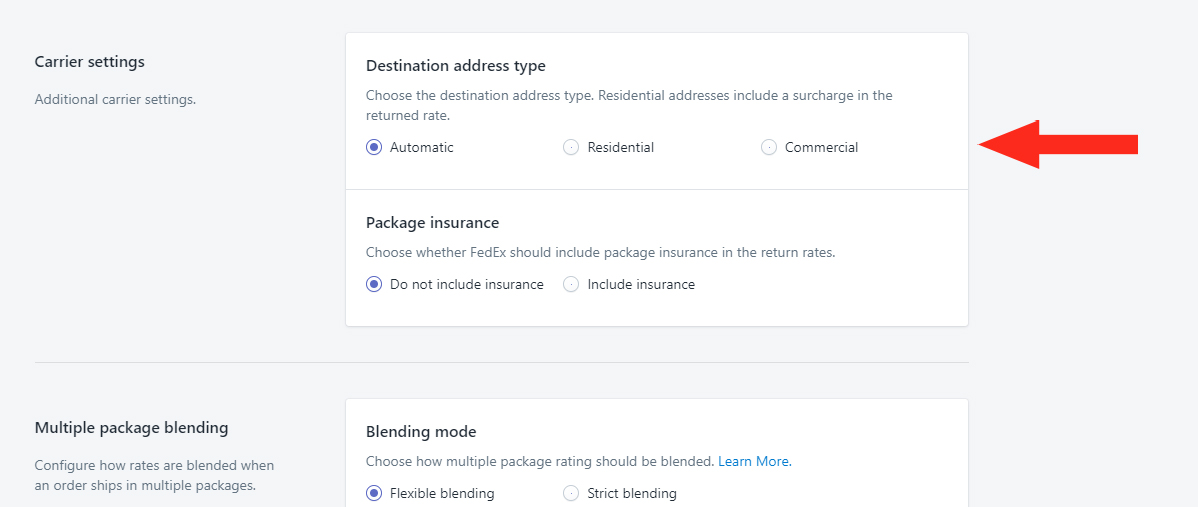
Task: Click the multiple package rating description text
Action: [x=540, y=461]
